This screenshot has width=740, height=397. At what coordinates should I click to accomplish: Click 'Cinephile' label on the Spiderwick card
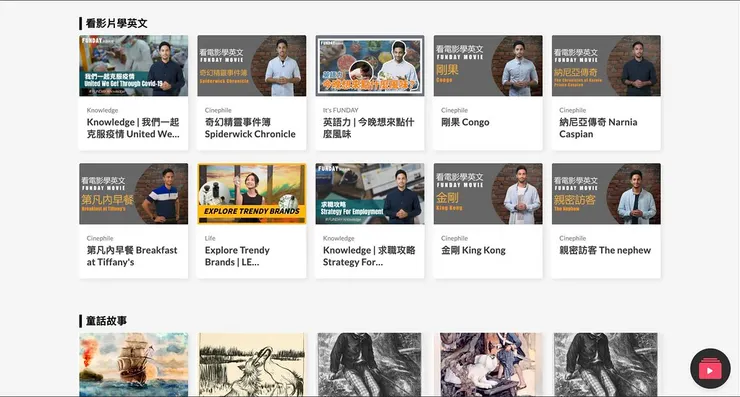[x=218, y=110]
